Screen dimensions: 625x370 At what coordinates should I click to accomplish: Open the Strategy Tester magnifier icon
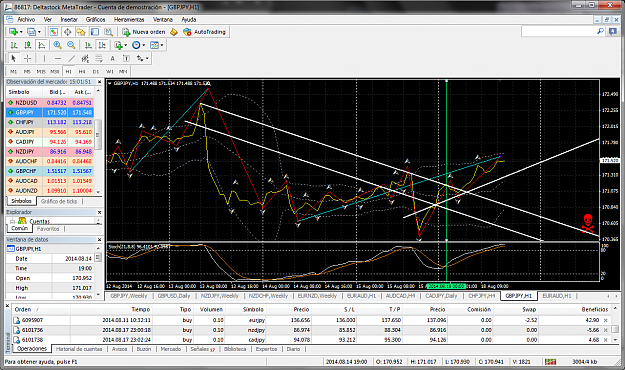[x=108, y=32]
